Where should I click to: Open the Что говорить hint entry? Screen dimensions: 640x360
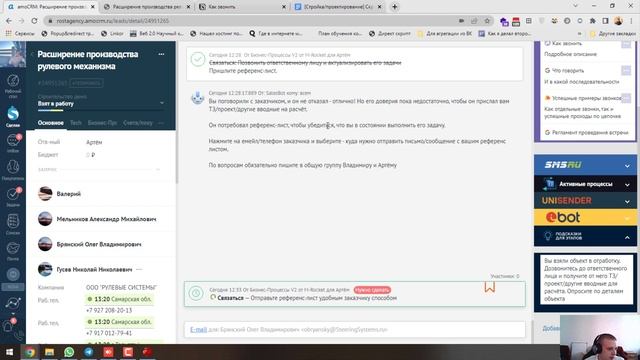(567, 71)
